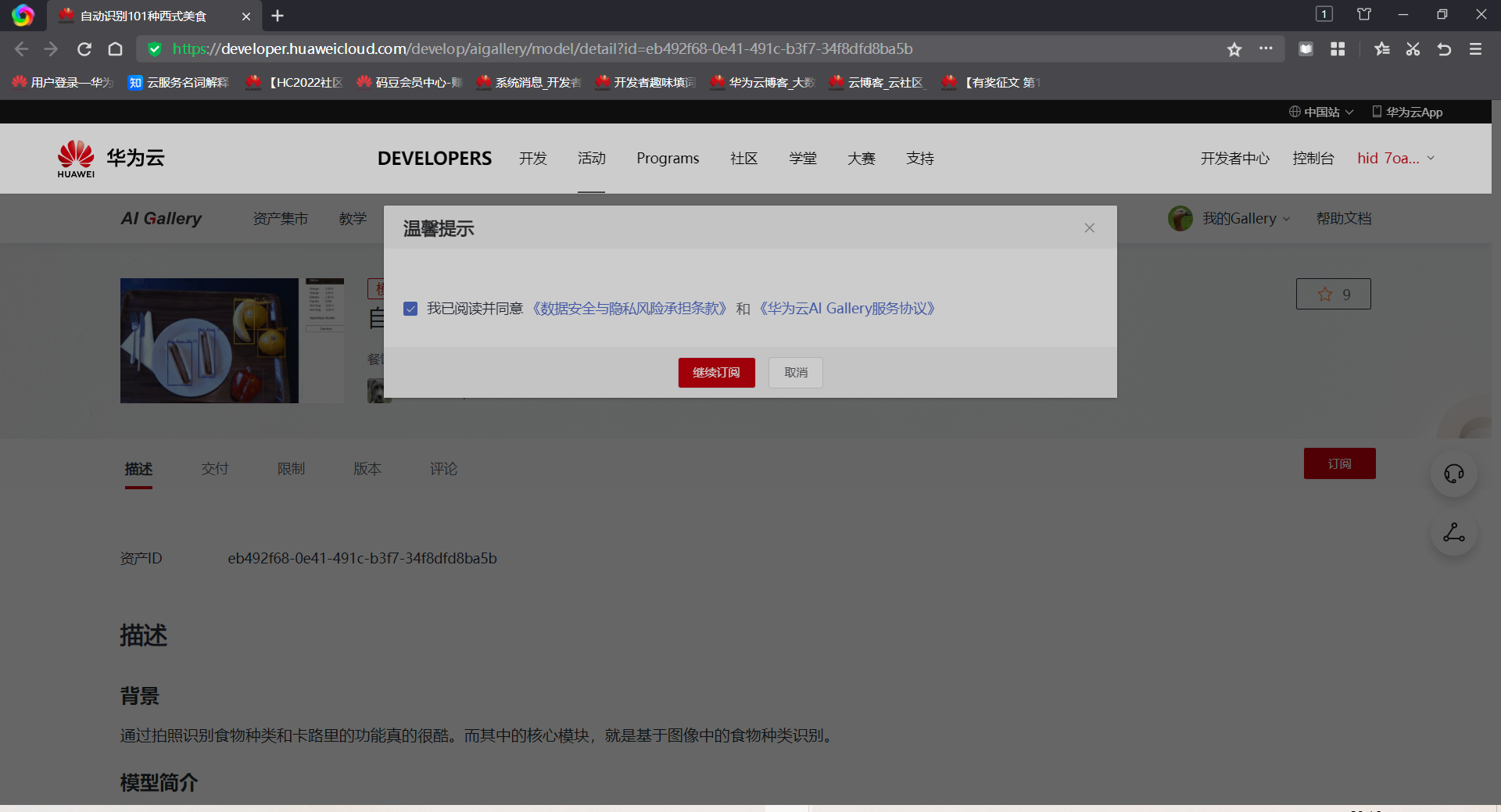This screenshot has width=1501, height=812.
Task: Click the skin shirt icon in title bar
Action: pos(1364,14)
